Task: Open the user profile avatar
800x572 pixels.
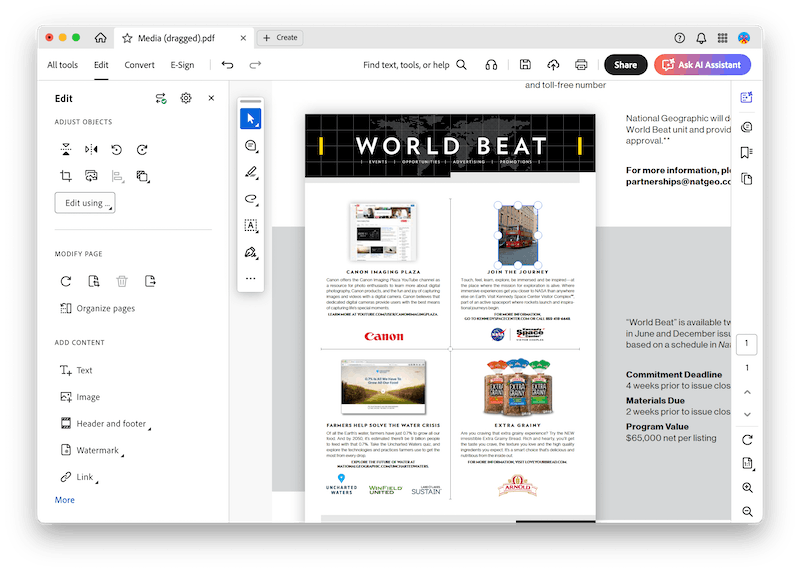Action: click(744, 38)
